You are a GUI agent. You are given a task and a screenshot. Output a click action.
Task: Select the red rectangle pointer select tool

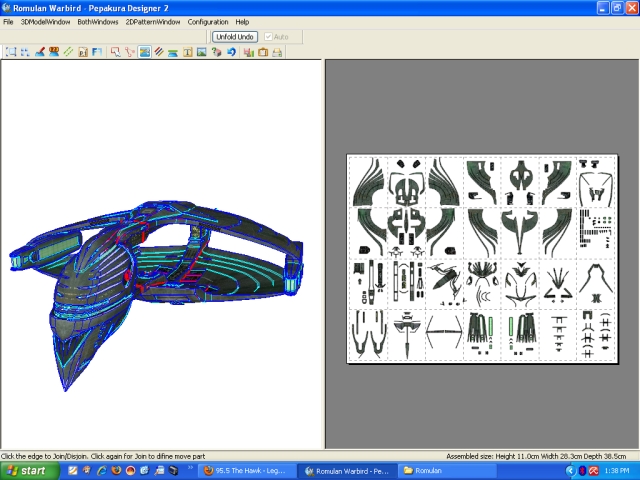click(x=116, y=52)
